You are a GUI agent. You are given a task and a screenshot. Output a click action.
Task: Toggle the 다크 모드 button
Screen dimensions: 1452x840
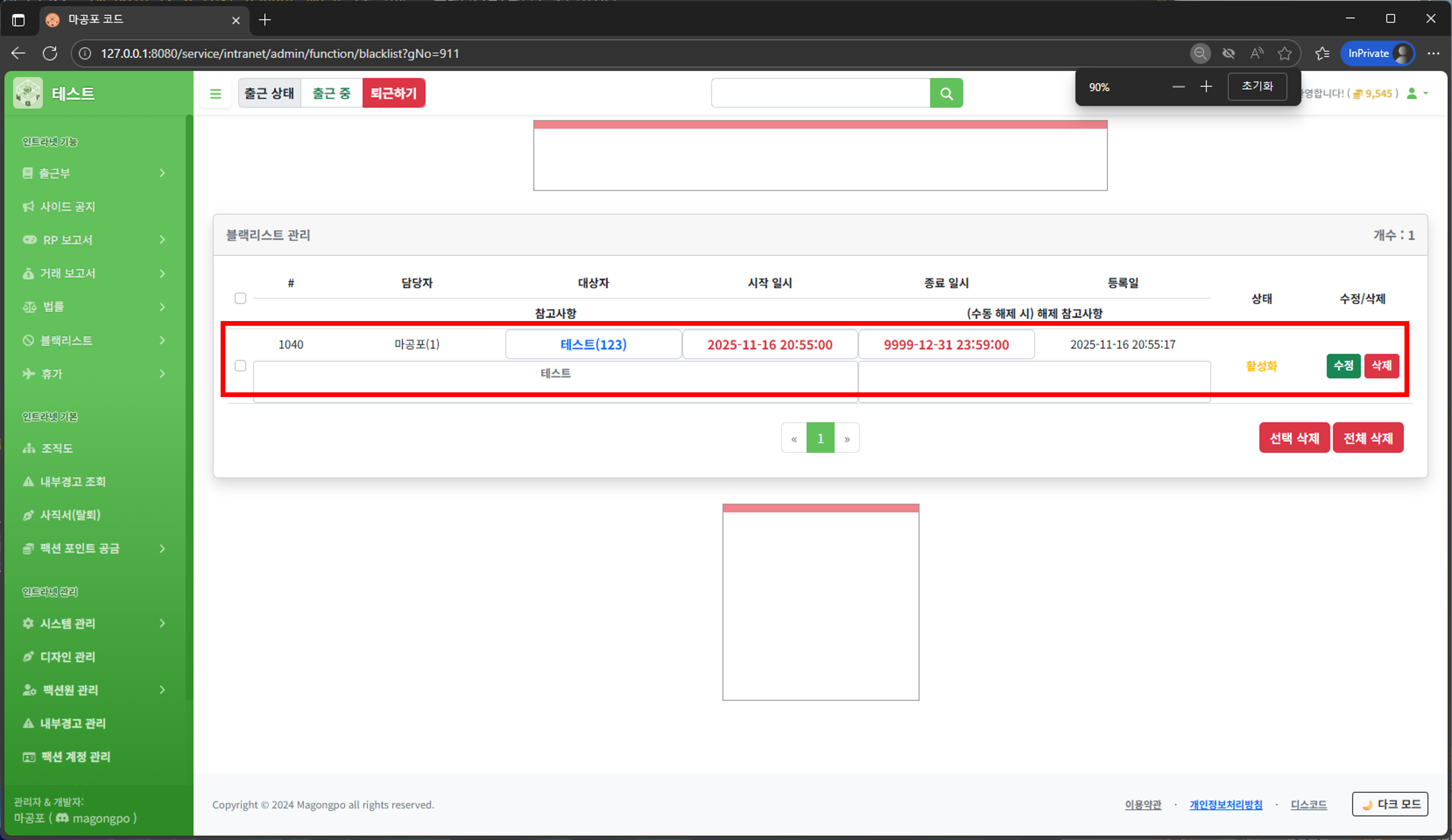pyautogui.click(x=1389, y=804)
